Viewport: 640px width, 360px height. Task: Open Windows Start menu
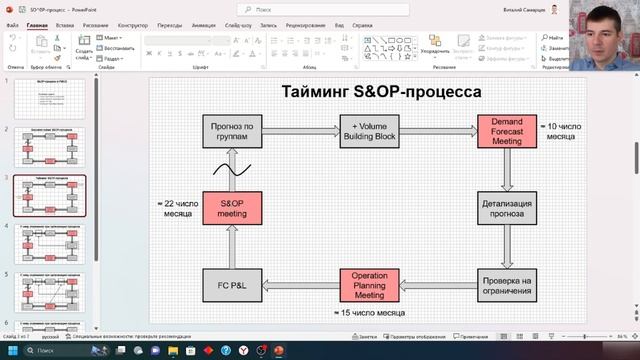pyautogui.click(x=13, y=351)
